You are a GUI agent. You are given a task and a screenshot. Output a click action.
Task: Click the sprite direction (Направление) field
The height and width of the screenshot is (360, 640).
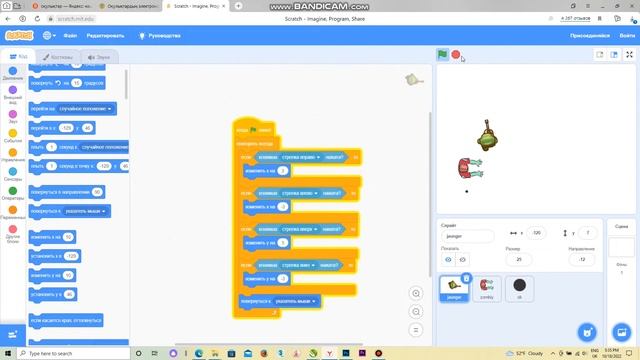(x=582, y=260)
